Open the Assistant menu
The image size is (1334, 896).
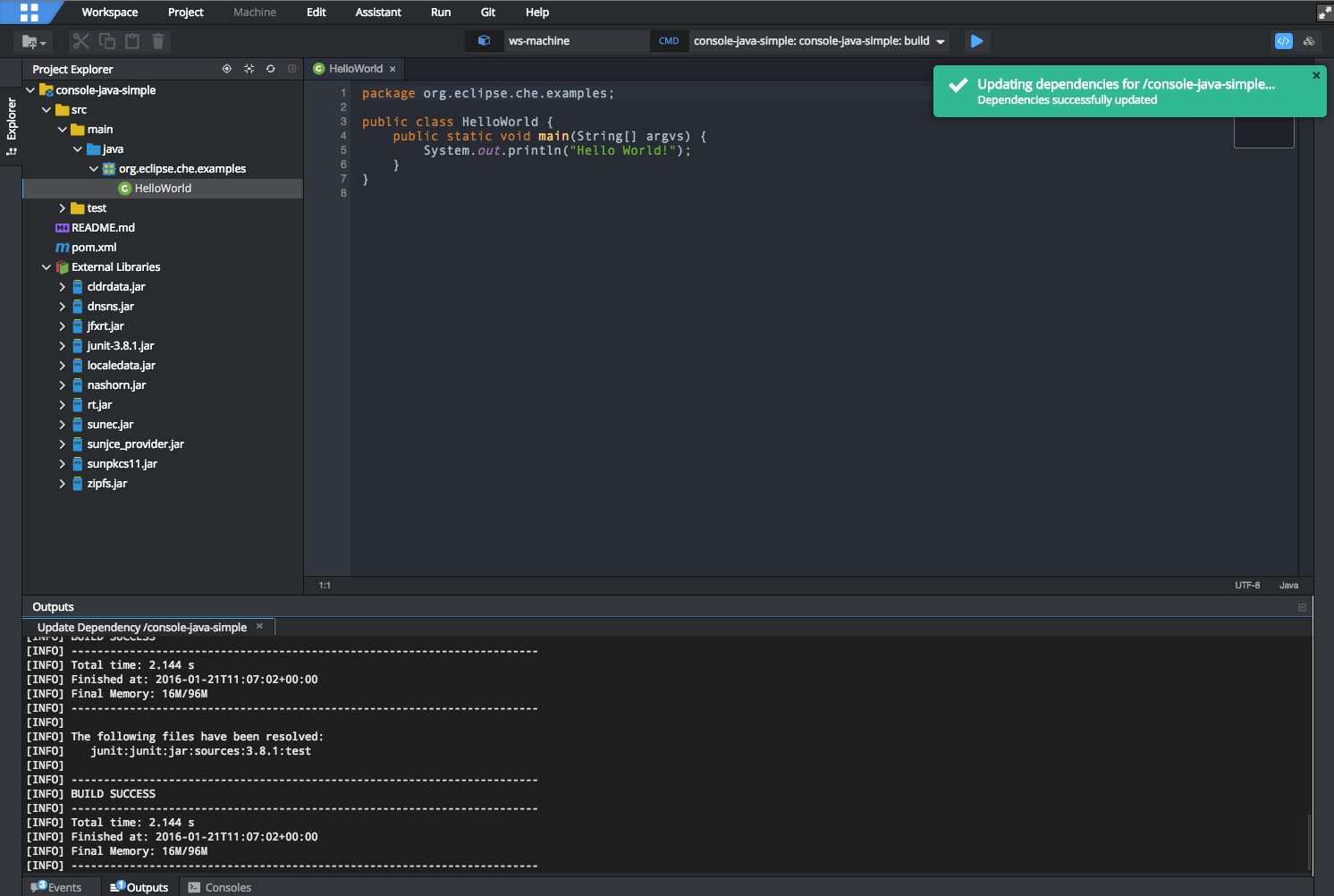pos(378,12)
